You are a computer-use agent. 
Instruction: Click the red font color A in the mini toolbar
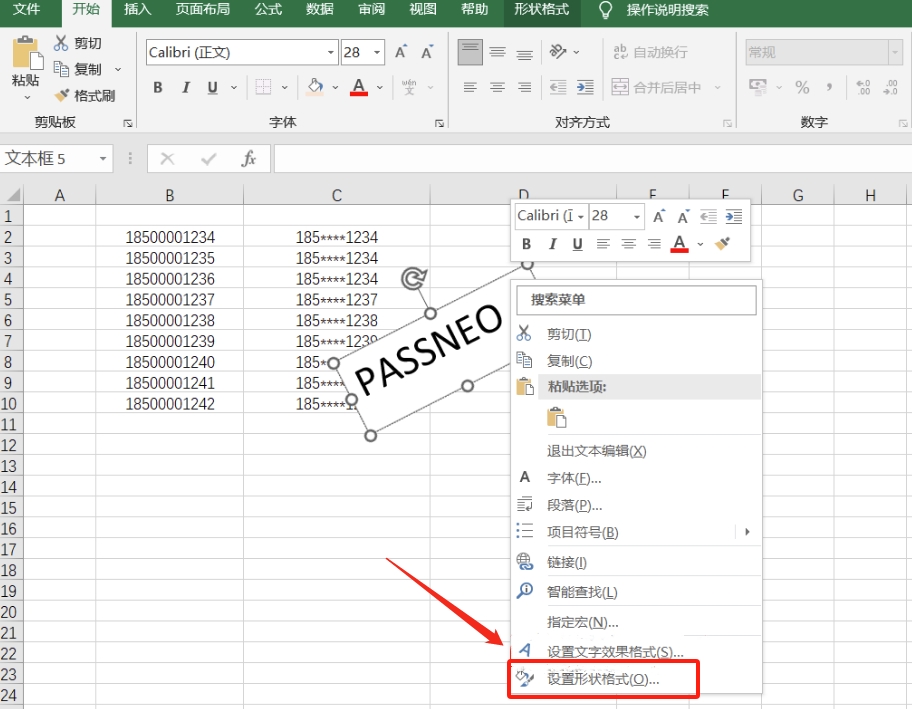point(679,244)
